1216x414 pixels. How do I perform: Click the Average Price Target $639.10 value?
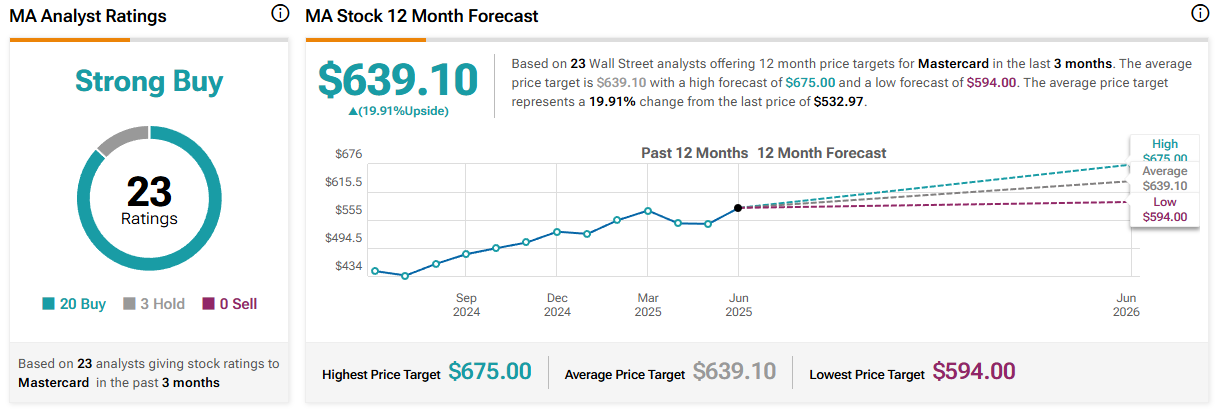coord(734,372)
